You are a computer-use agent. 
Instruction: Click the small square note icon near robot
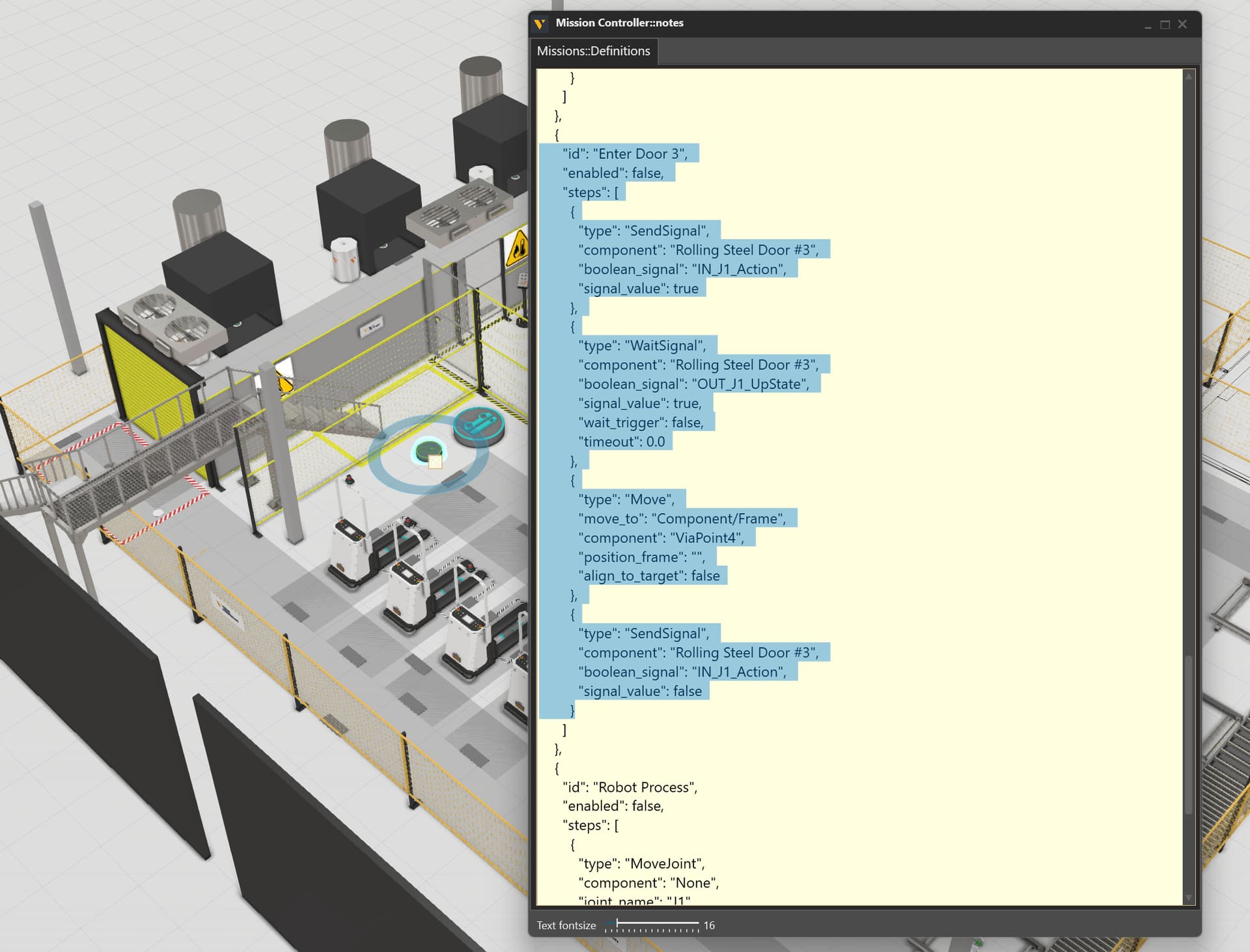tap(436, 462)
